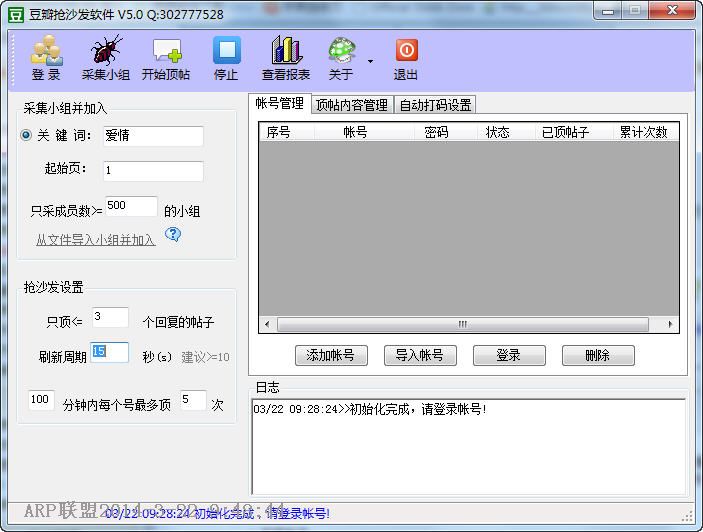Image resolution: width=703 pixels, height=532 pixels.
Task: Click the 已顶帖子 column header
Action: (x=573, y=132)
